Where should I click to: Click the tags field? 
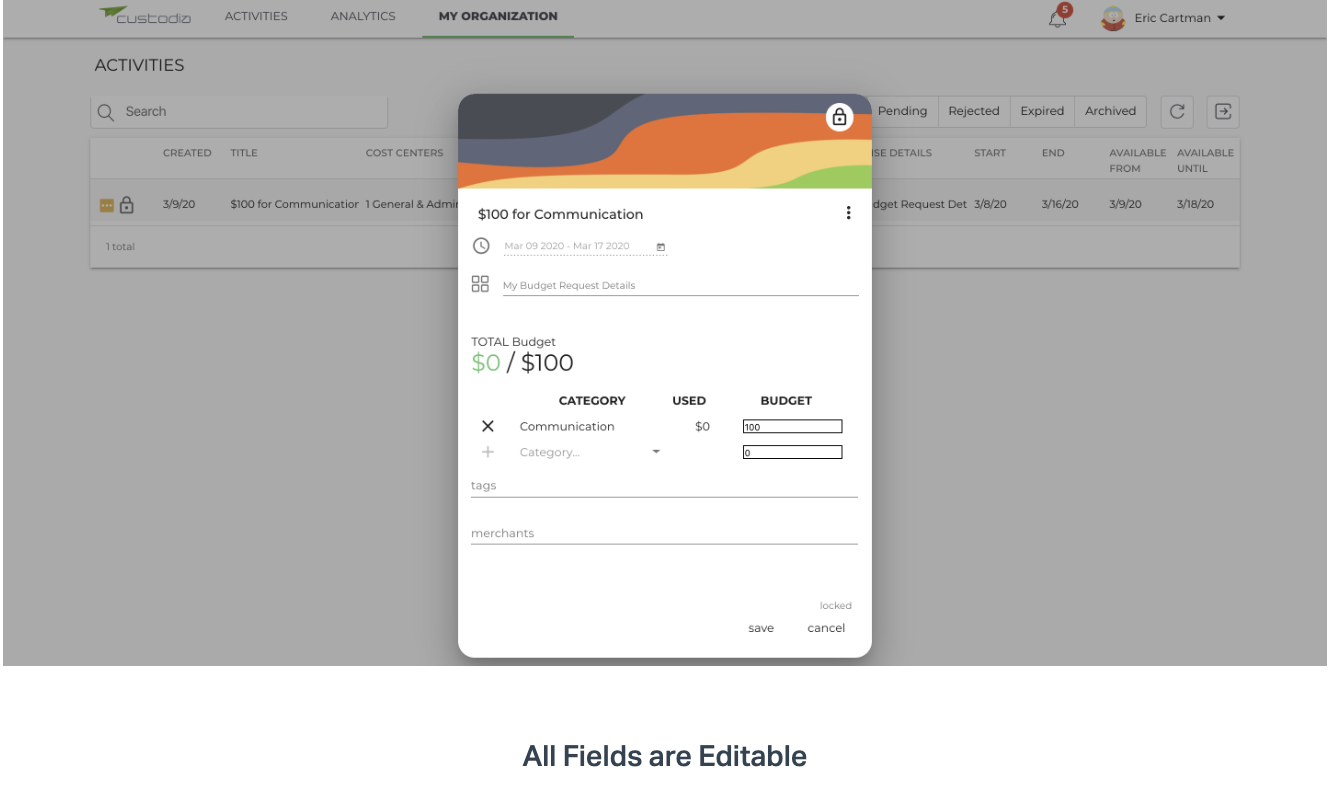tap(664, 486)
